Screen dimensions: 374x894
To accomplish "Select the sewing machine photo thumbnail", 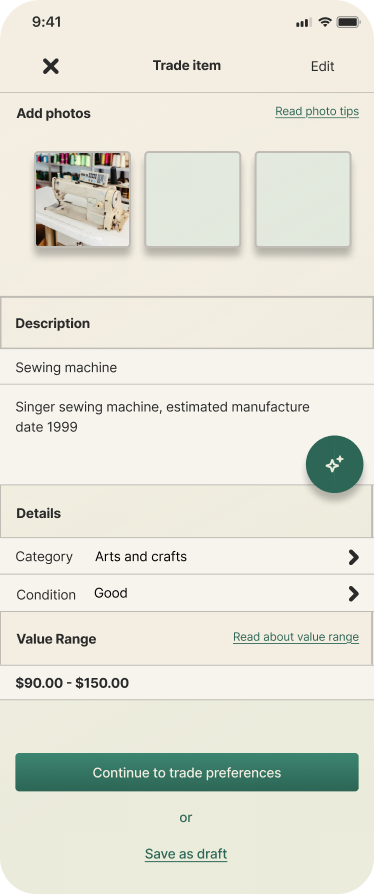I will [x=83, y=199].
